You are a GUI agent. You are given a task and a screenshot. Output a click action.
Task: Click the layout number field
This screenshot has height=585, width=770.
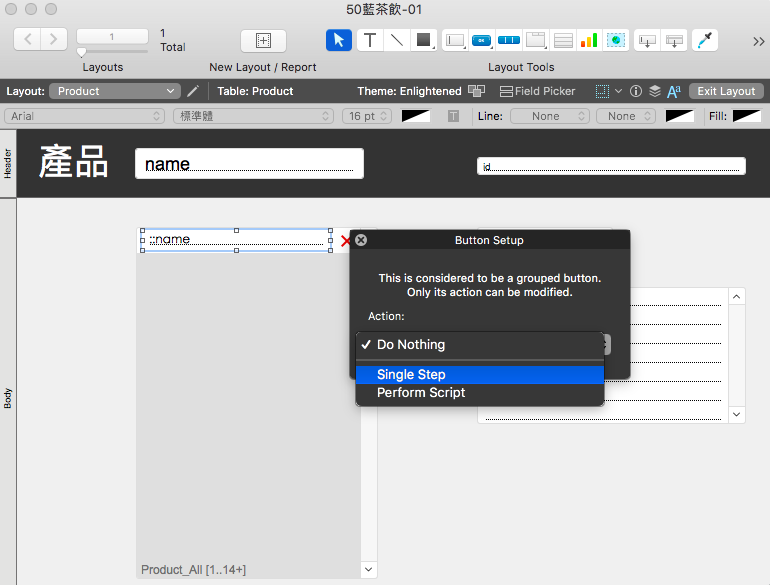(x=112, y=36)
